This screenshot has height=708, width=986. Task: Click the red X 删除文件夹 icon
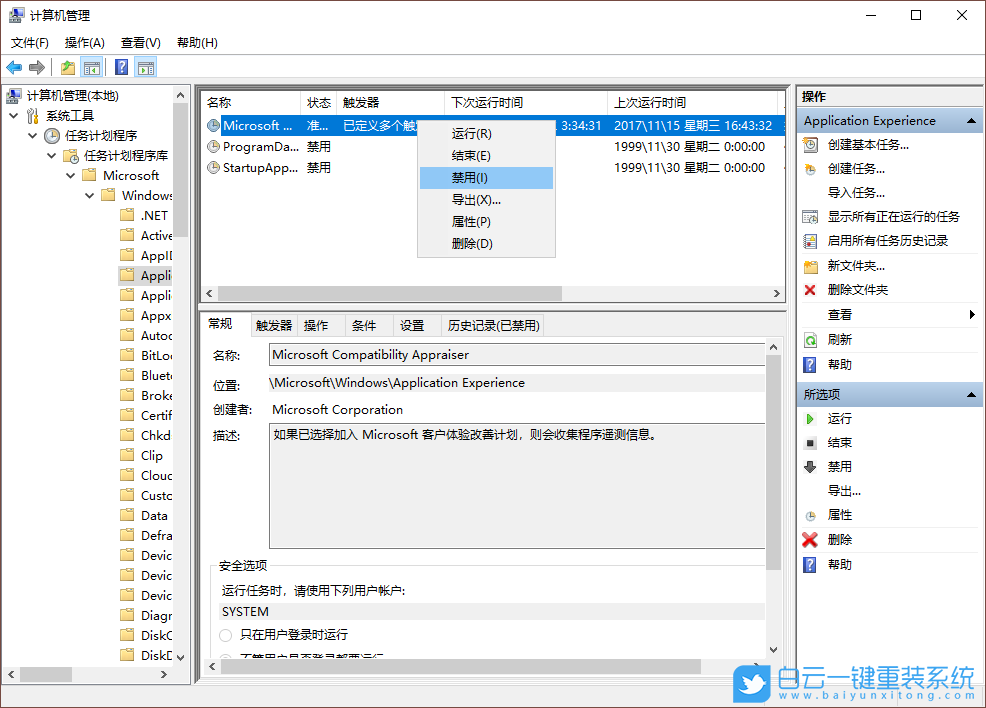[810, 289]
